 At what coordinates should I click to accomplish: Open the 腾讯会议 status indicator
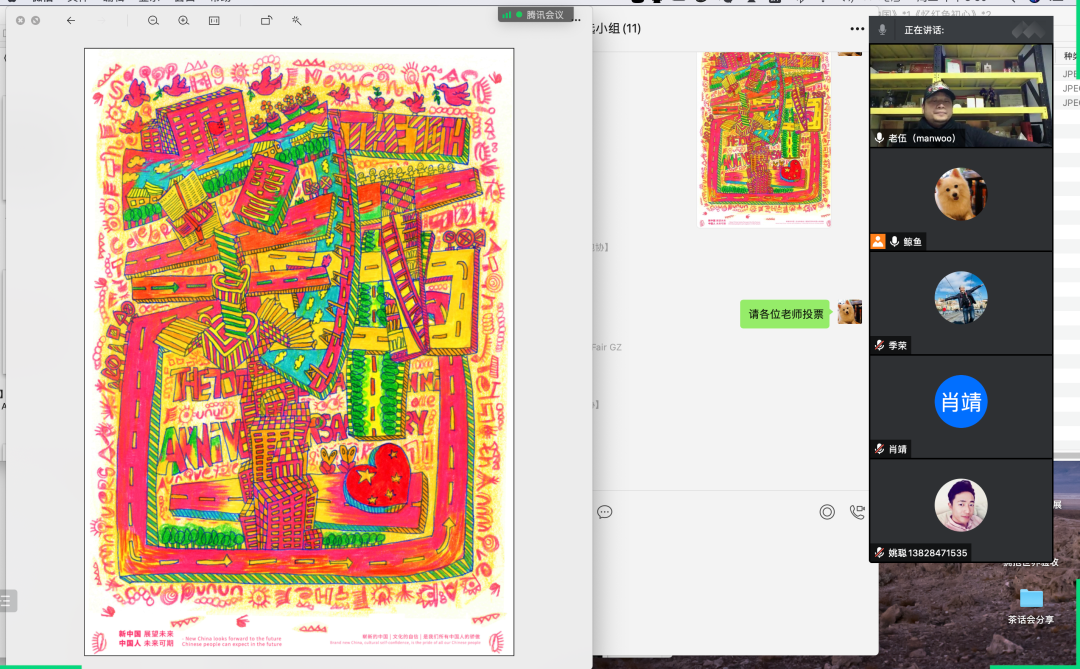pos(534,14)
